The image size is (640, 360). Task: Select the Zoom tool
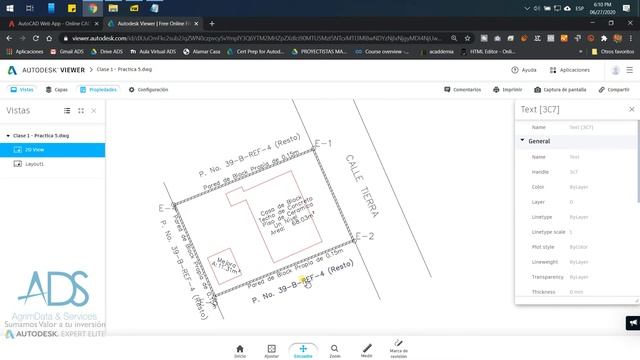[x=335, y=351]
